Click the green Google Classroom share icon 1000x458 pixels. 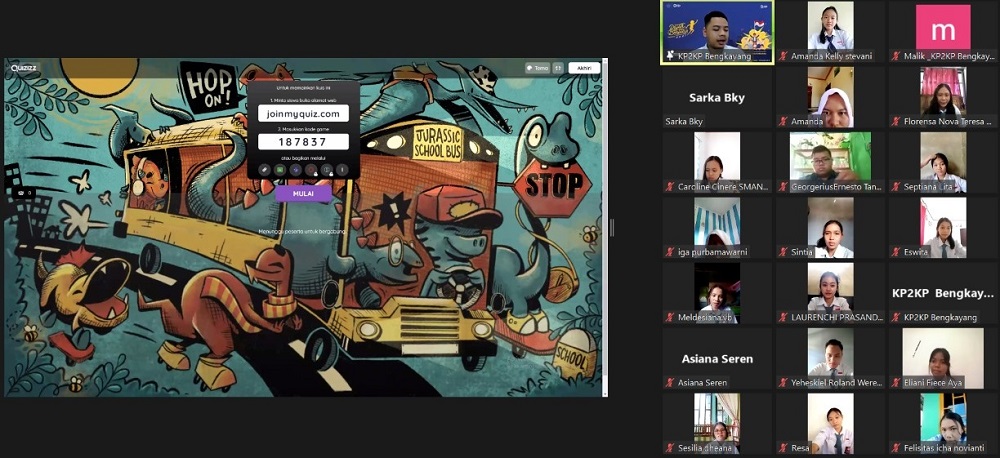pos(280,170)
